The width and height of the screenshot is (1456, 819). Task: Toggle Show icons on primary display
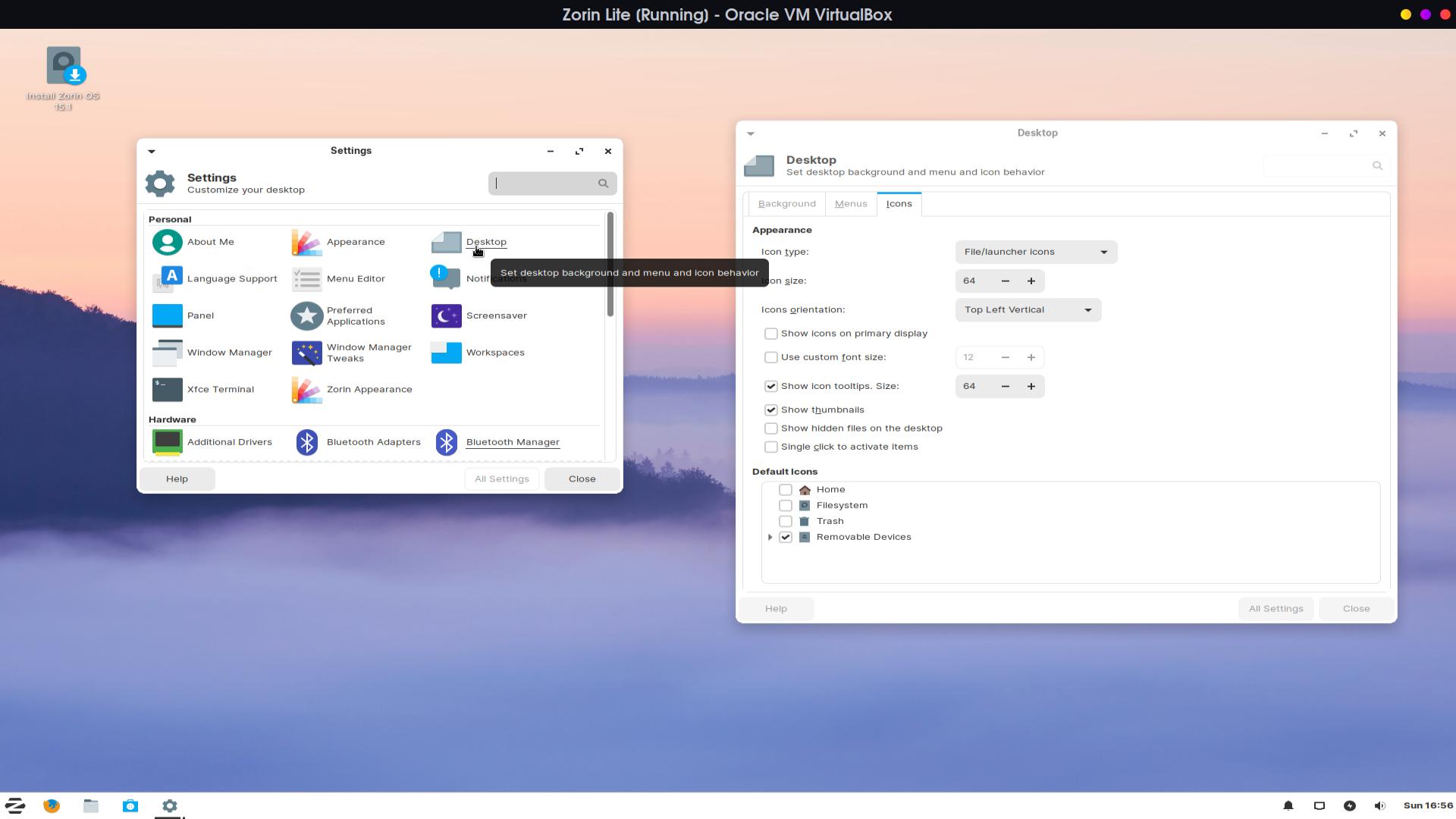tap(770, 333)
